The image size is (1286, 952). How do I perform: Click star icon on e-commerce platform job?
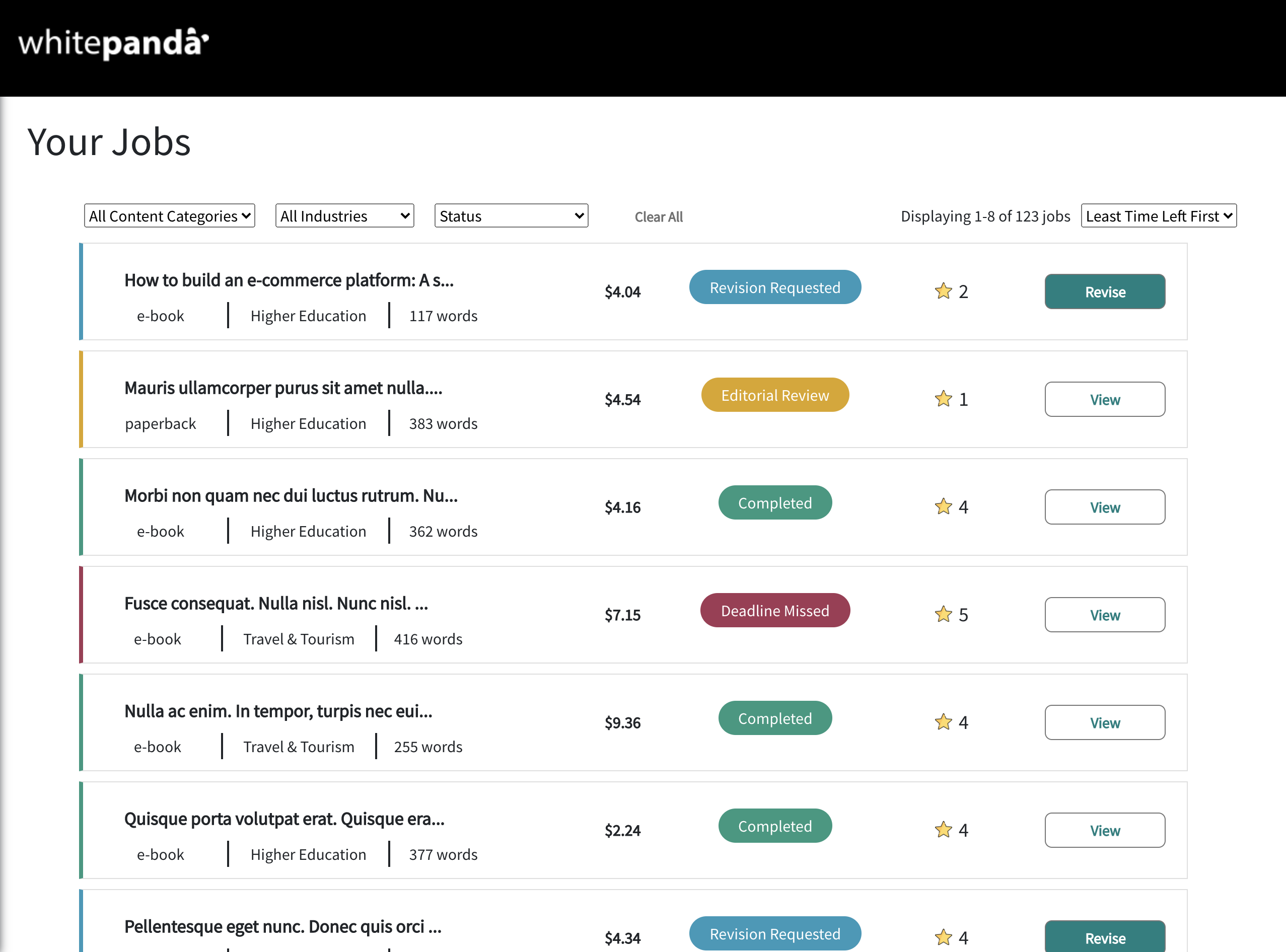pyautogui.click(x=943, y=291)
